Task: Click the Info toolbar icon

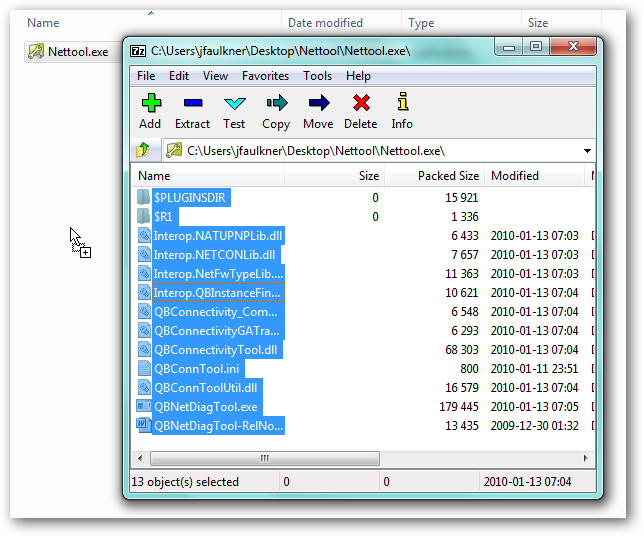Action: [x=403, y=101]
